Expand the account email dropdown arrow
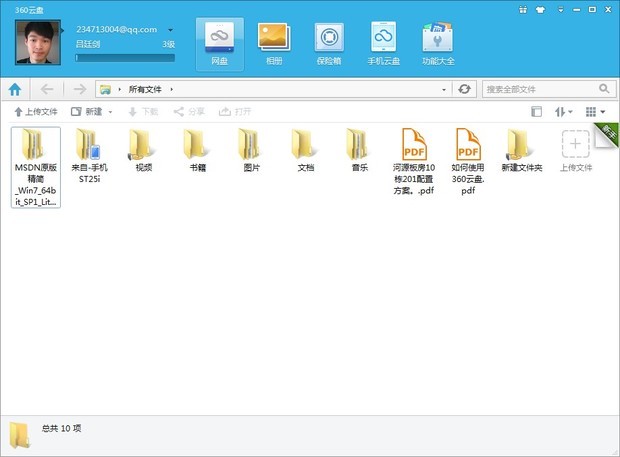 pos(170,30)
